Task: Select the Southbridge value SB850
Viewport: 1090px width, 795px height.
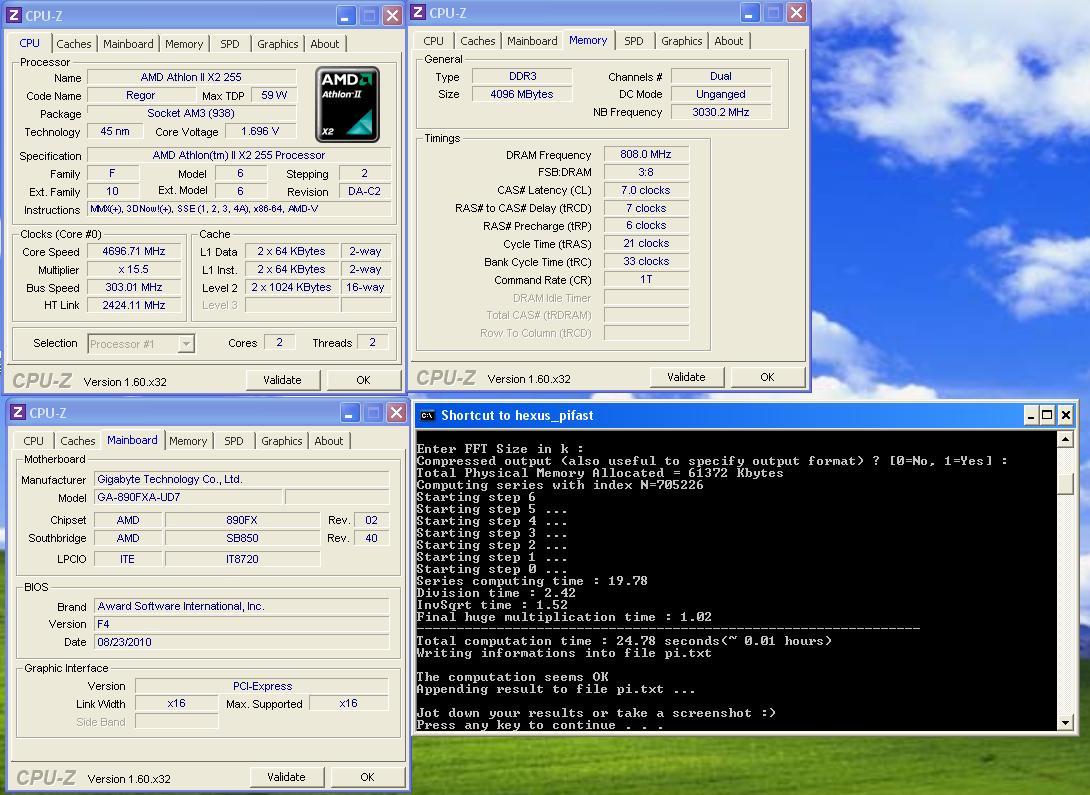Action: pyautogui.click(x=242, y=538)
